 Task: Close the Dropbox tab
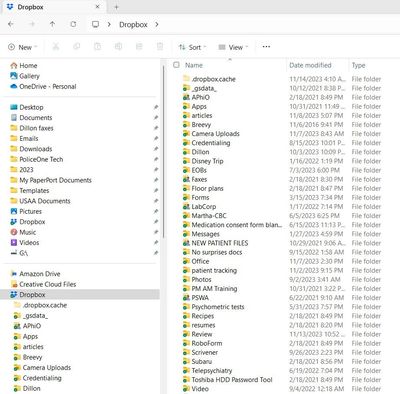tap(97, 7)
